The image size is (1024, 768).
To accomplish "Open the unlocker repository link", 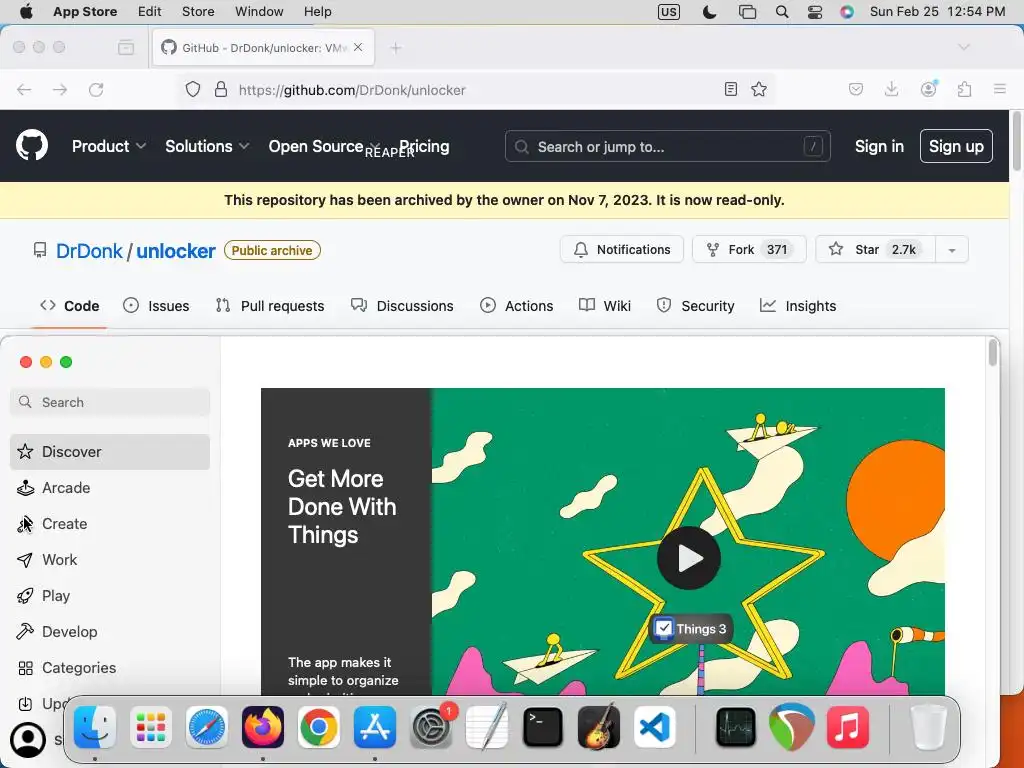I will coord(176,251).
